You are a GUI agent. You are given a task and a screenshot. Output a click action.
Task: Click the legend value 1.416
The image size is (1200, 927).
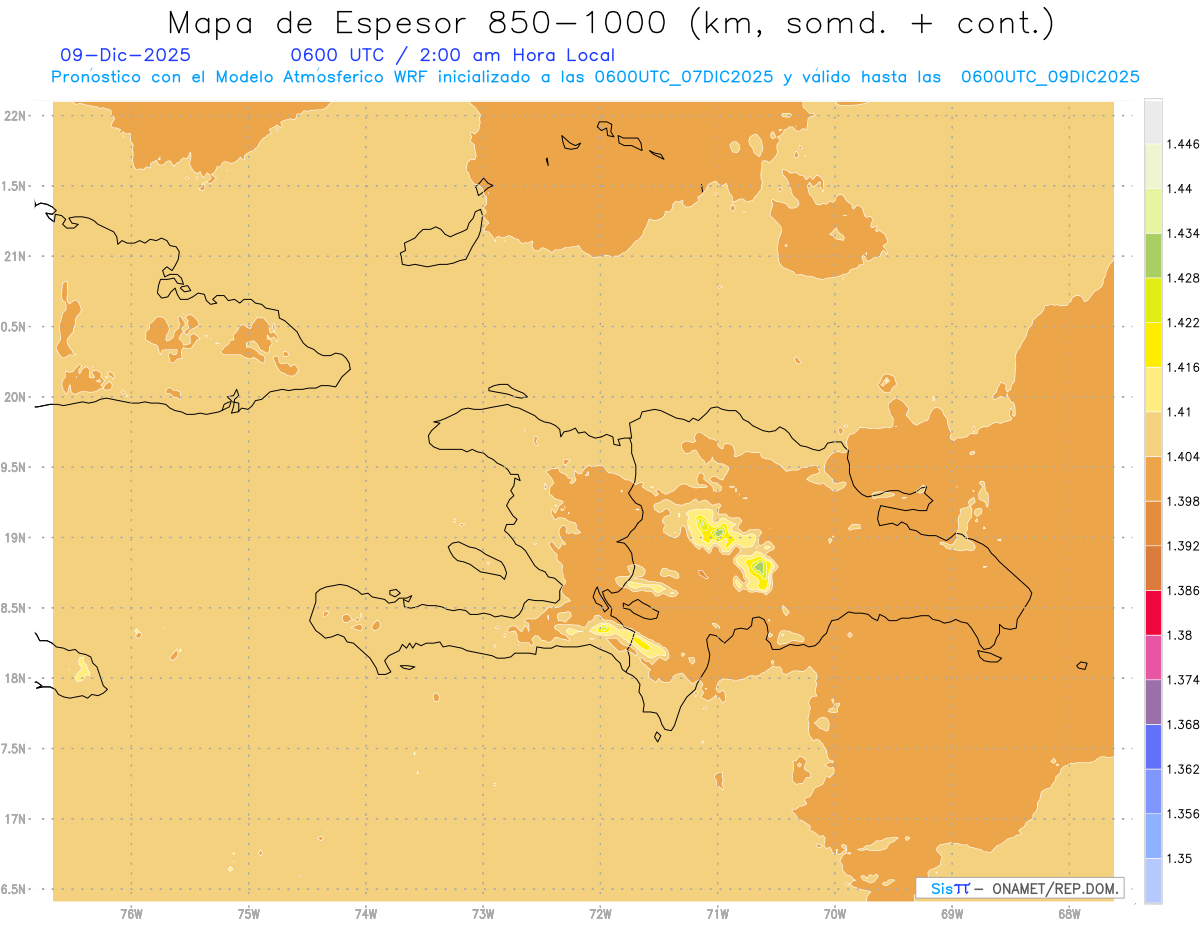pos(1182,367)
